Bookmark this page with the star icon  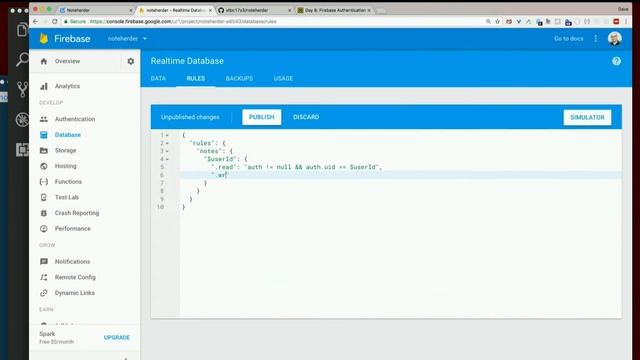coord(498,21)
